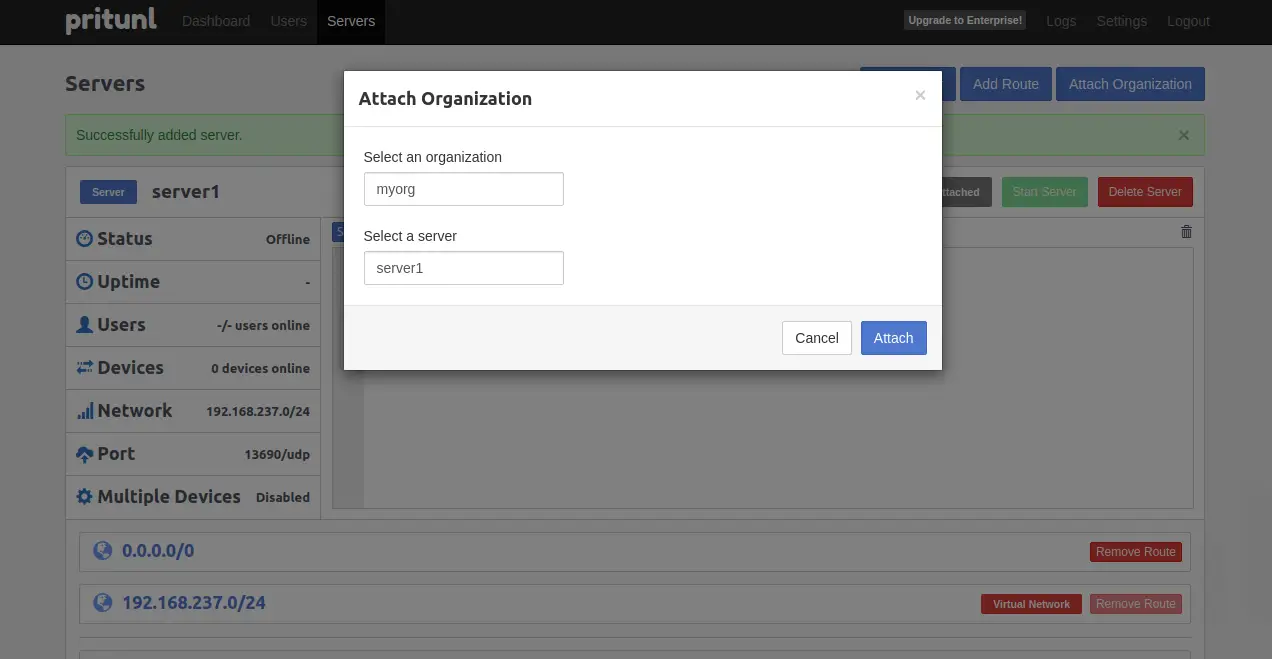Click the globe icon beside 0.0.0.0/0
The image size is (1272, 659).
tap(102, 551)
